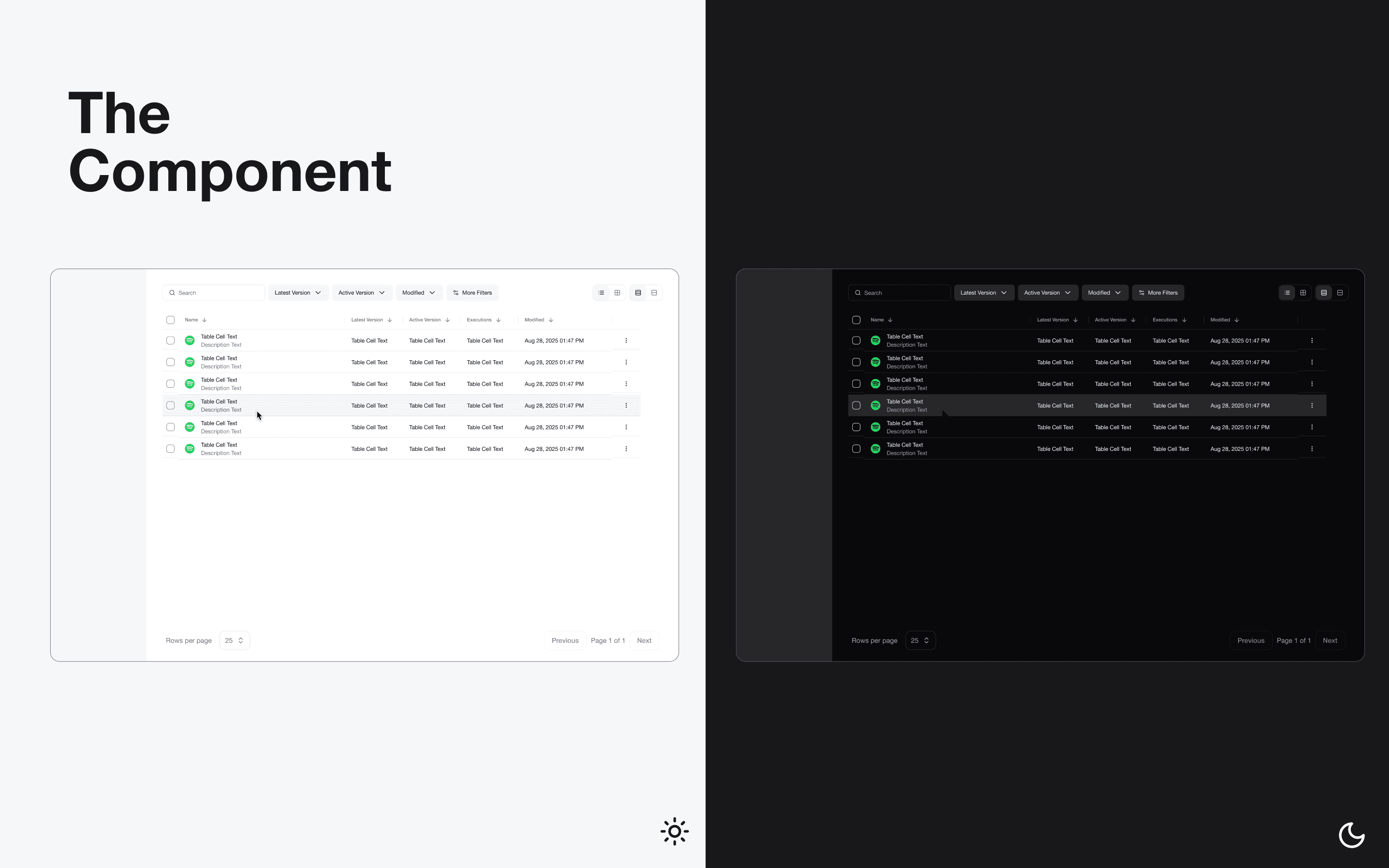
Task: Expand Latest Version filter in light panel
Action: (x=298, y=293)
